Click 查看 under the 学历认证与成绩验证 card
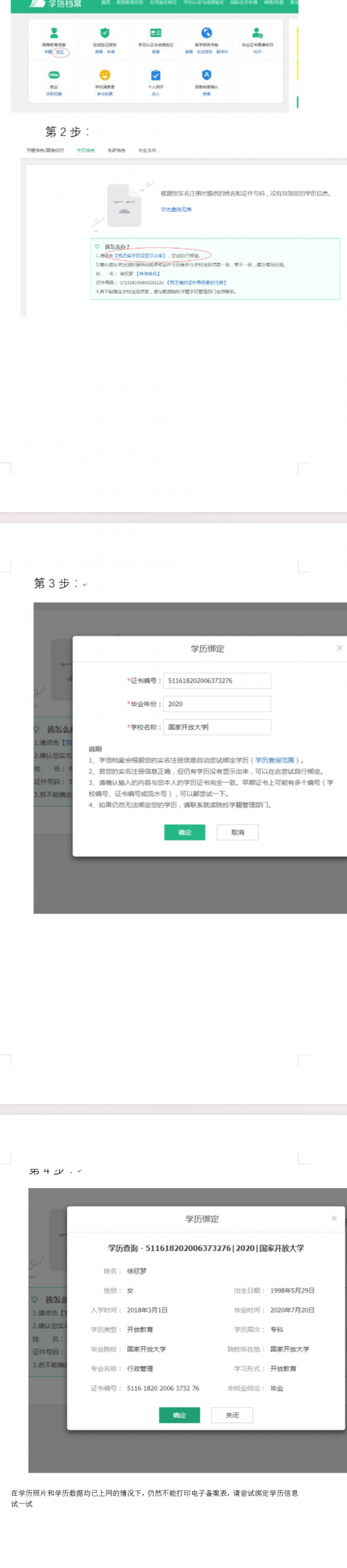This screenshot has width=347, height=1568. click(x=156, y=53)
